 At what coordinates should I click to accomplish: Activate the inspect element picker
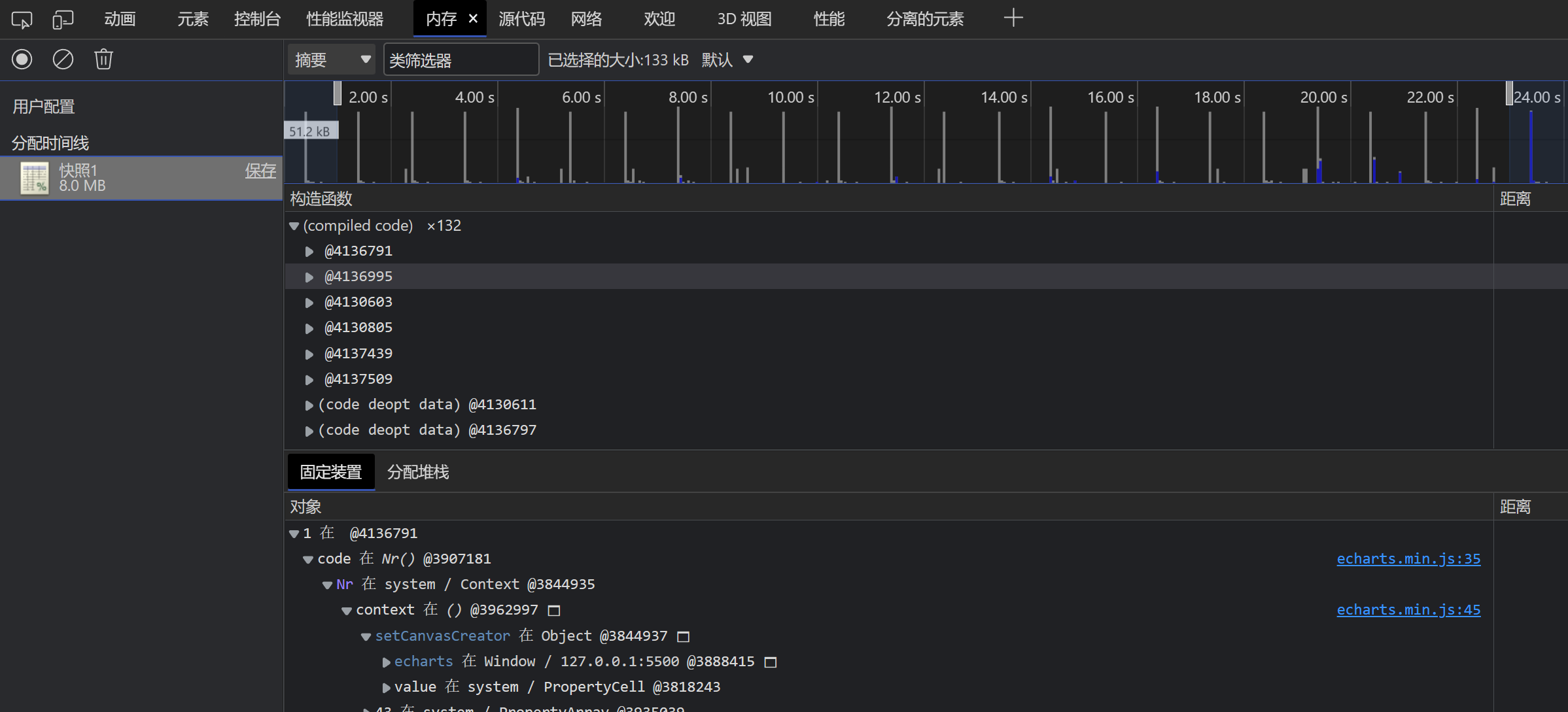click(20, 18)
